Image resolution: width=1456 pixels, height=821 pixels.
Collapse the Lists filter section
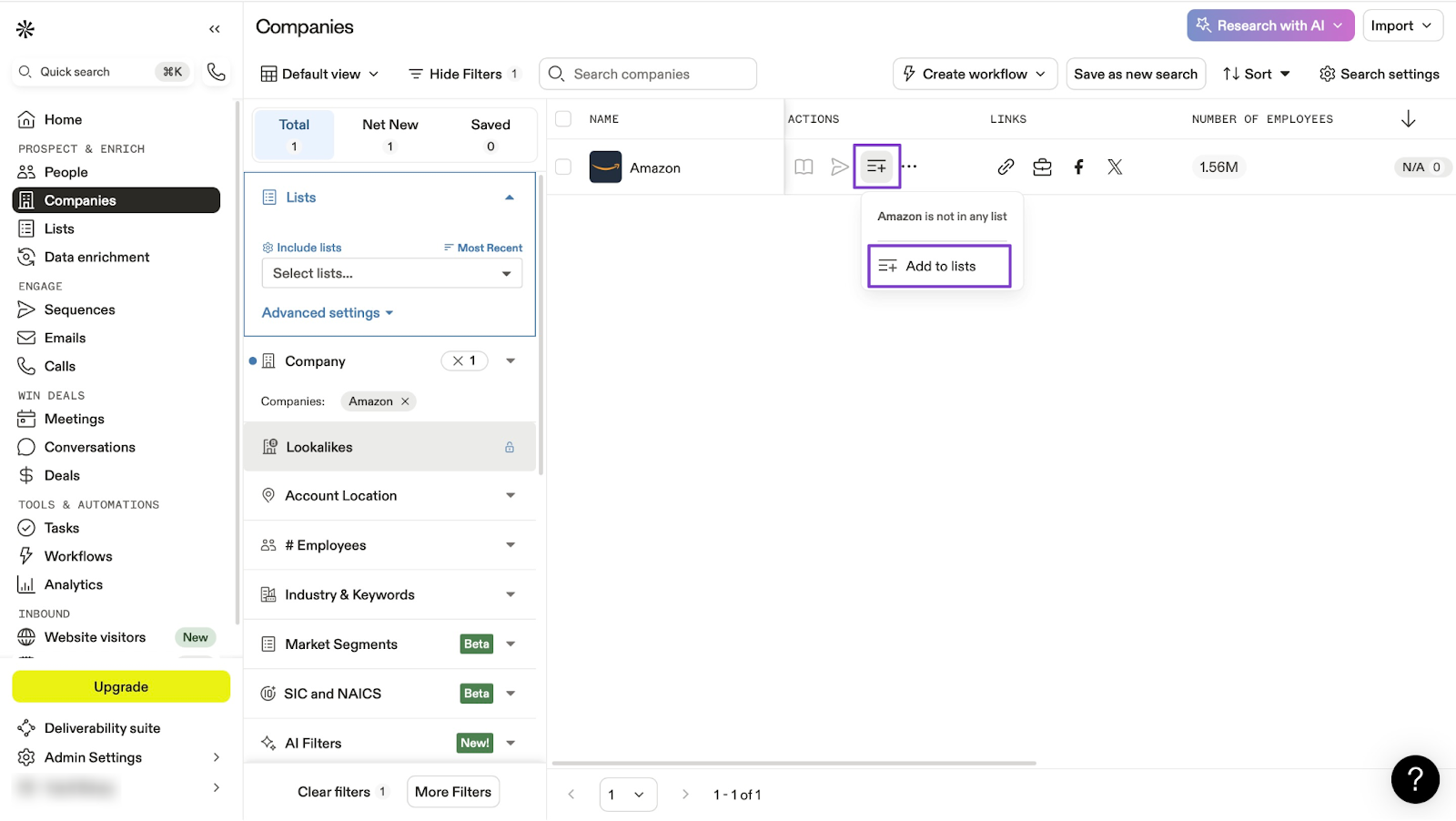pyautogui.click(x=510, y=198)
